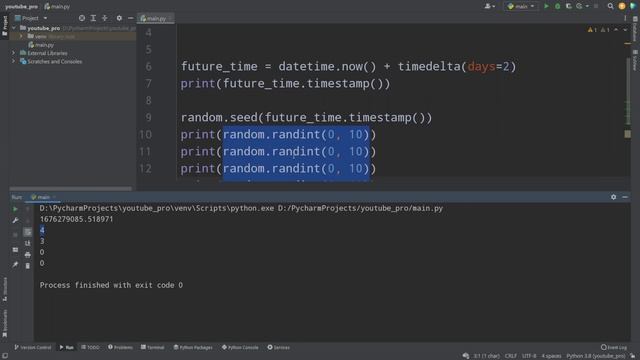
Task: Open Run panel gear settings
Action: tap(613, 197)
